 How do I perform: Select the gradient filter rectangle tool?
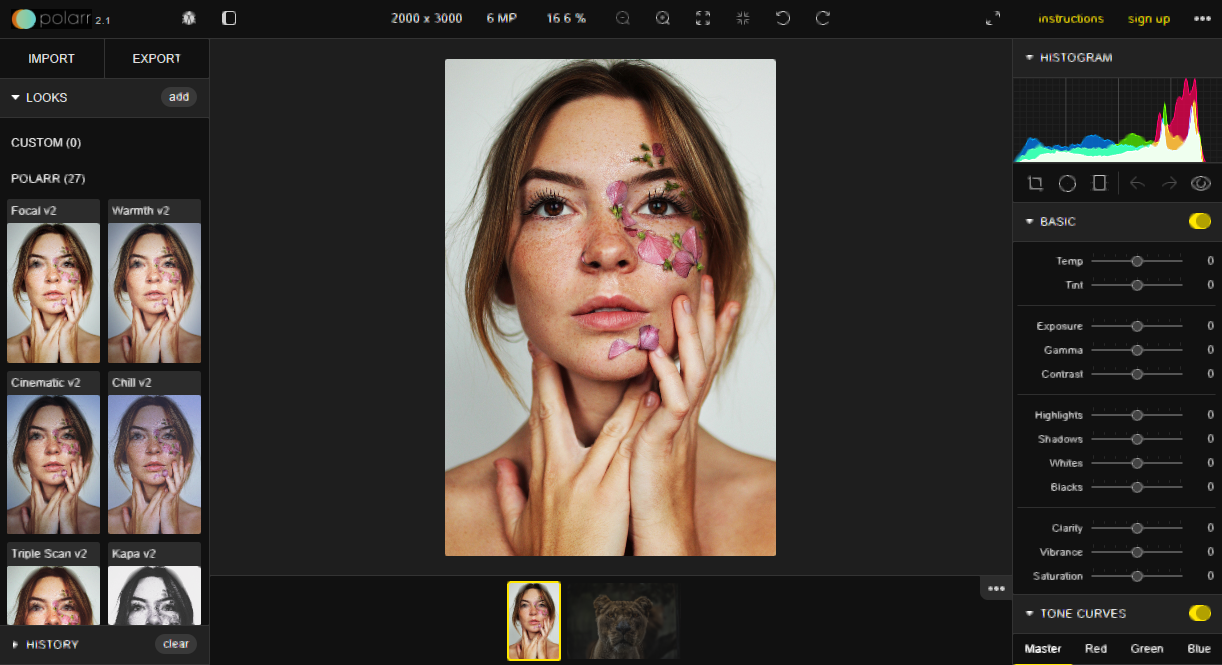[x=1099, y=183]
